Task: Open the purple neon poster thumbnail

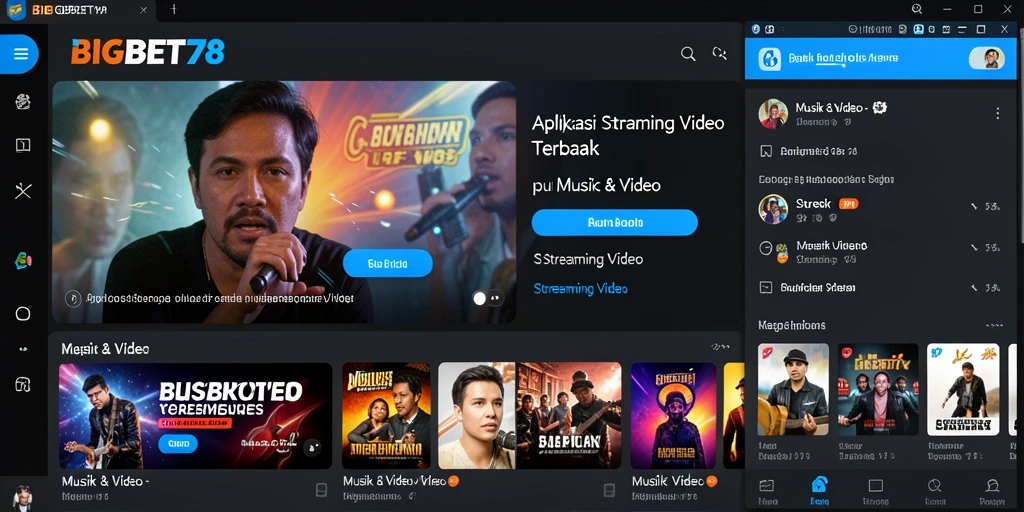Action: [x=673, y=416]
